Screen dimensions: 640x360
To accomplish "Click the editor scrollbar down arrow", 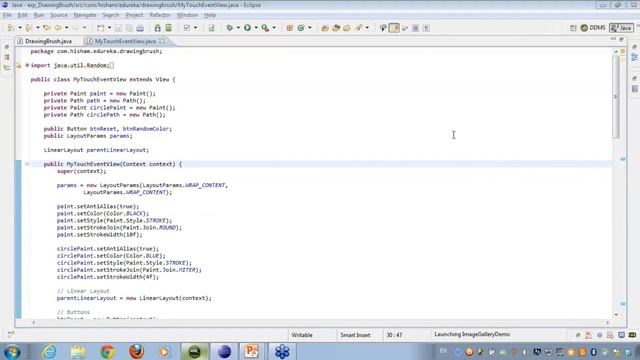I will [616, 314].
